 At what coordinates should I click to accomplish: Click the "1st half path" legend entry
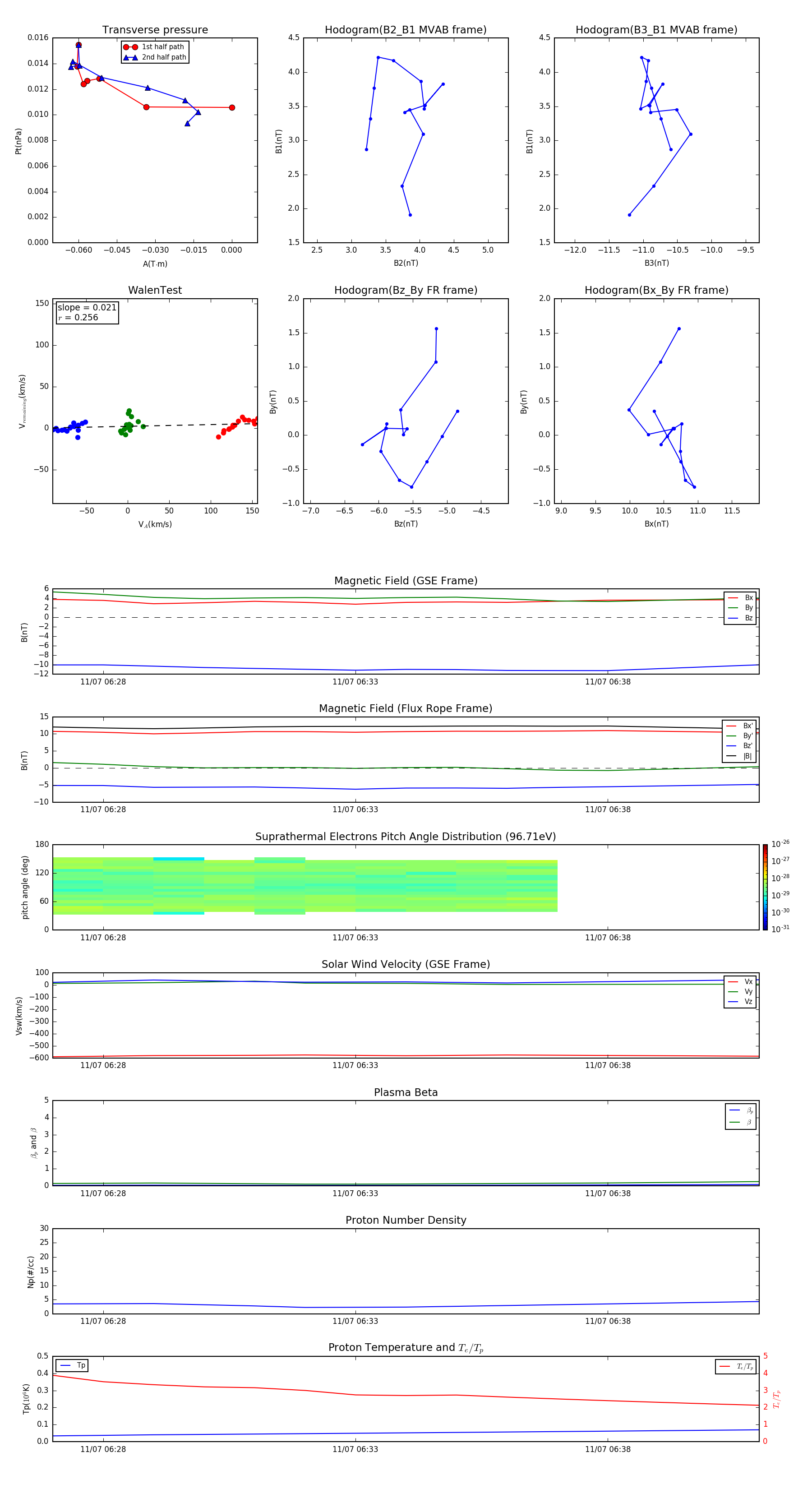point(154,47)
